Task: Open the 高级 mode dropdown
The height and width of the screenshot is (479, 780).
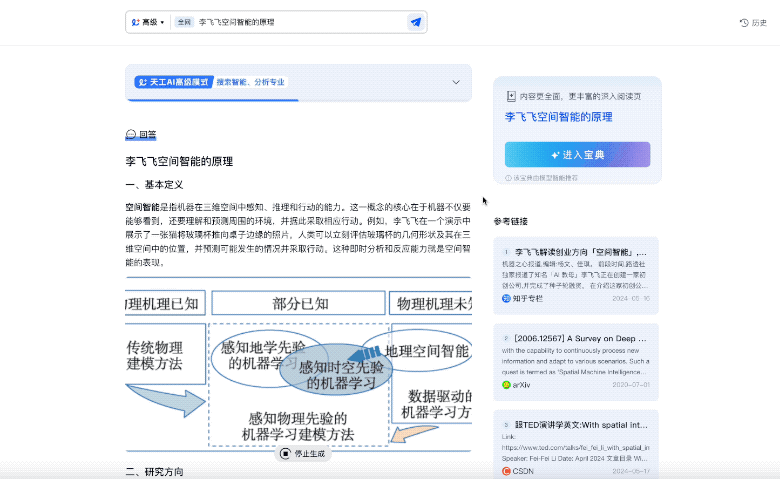Action: (148, 22)
